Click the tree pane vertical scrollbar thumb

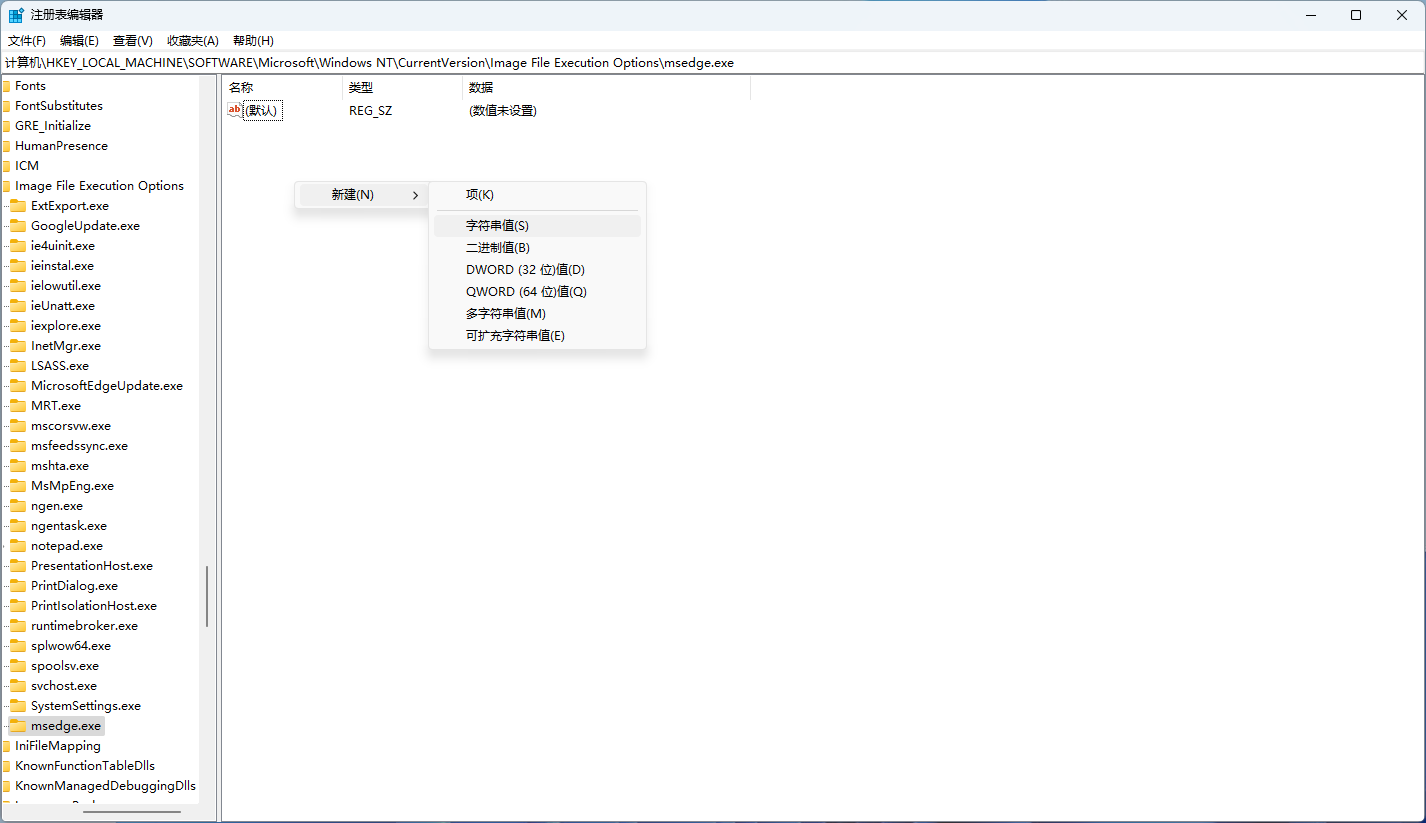click(x=207, y=596)
